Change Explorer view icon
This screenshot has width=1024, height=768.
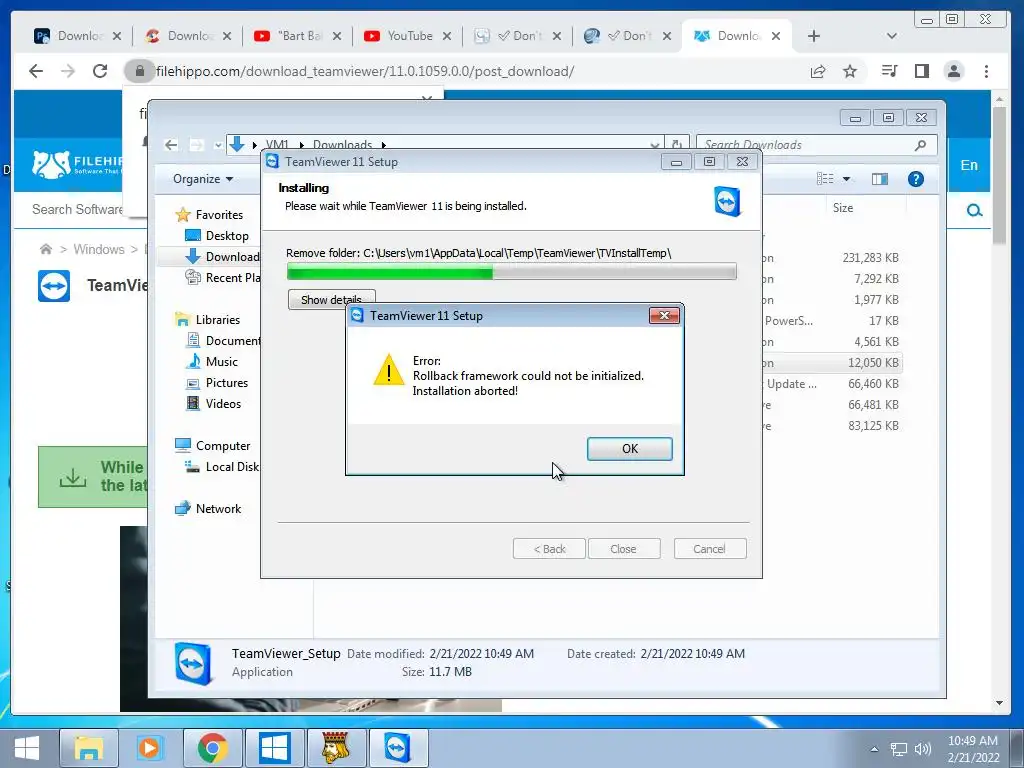coord(825,178)
